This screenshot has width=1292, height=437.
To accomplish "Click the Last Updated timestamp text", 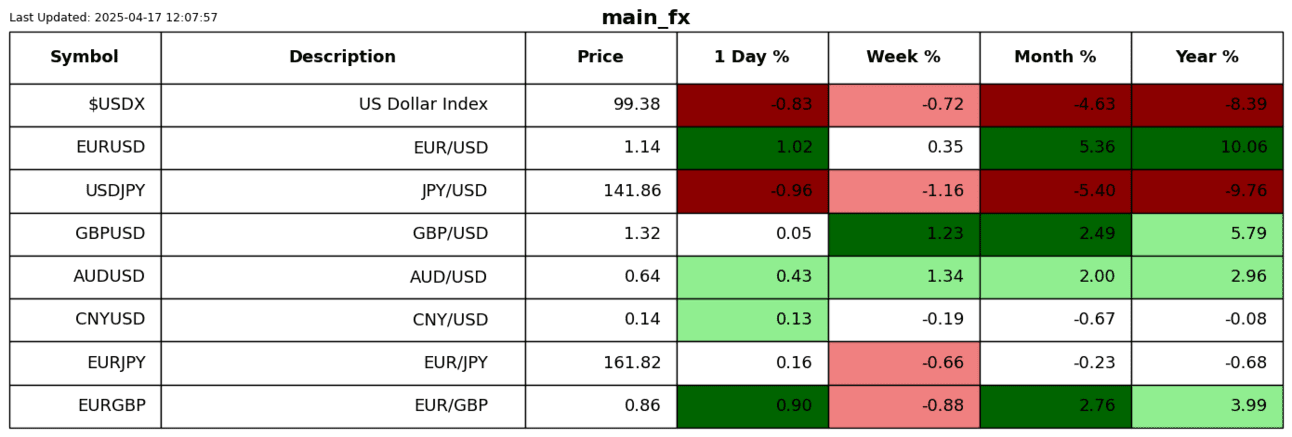I will tap(113, 18).
